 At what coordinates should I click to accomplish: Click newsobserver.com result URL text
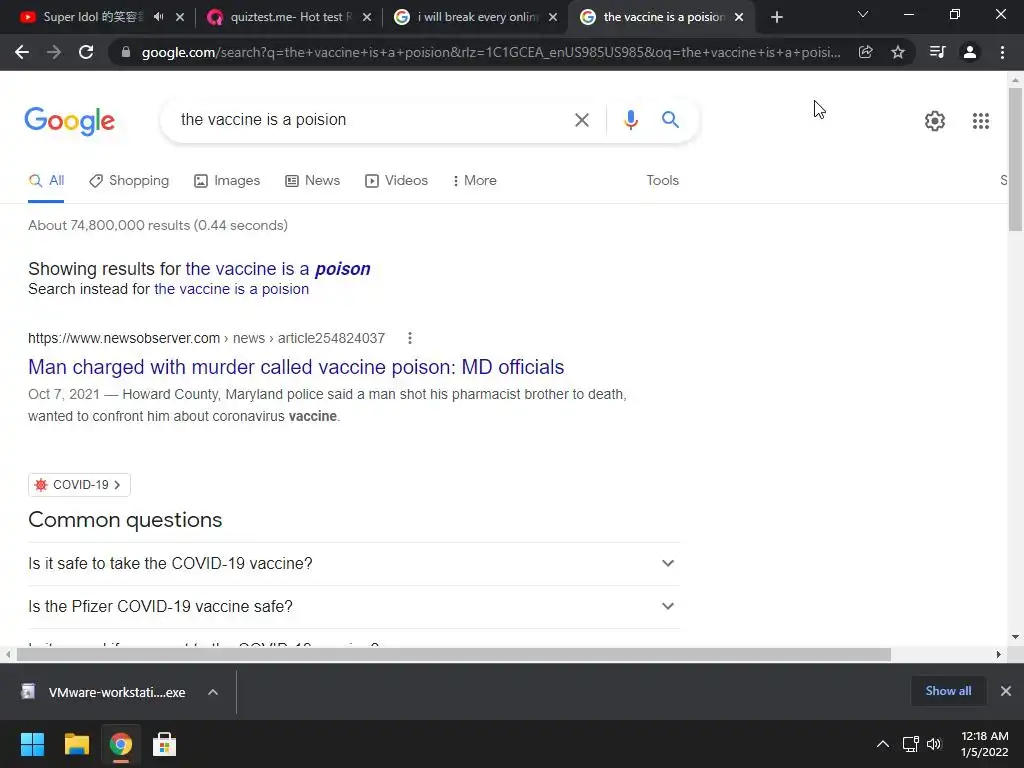coord(206,338)
